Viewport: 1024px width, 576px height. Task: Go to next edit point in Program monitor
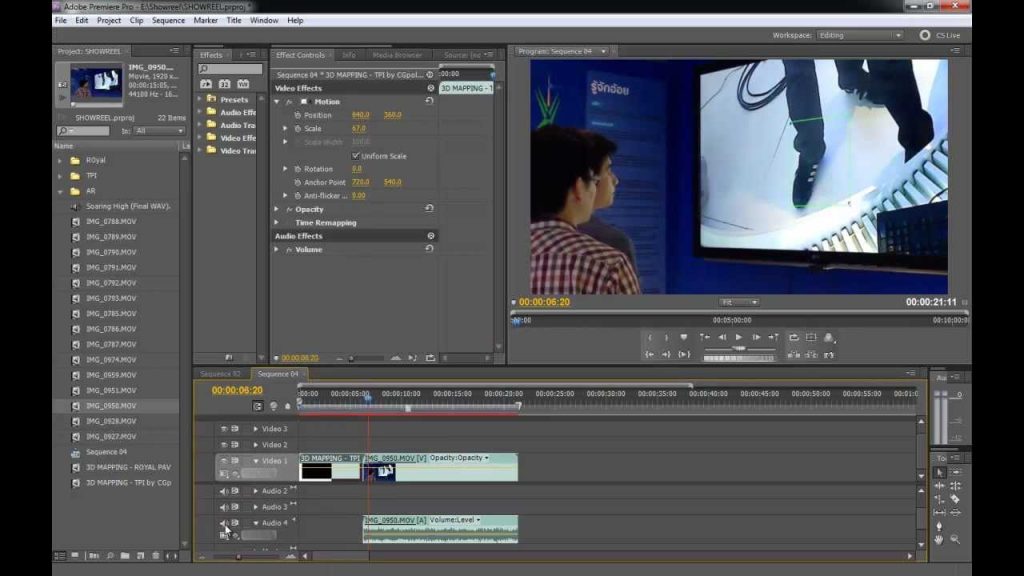773,338
